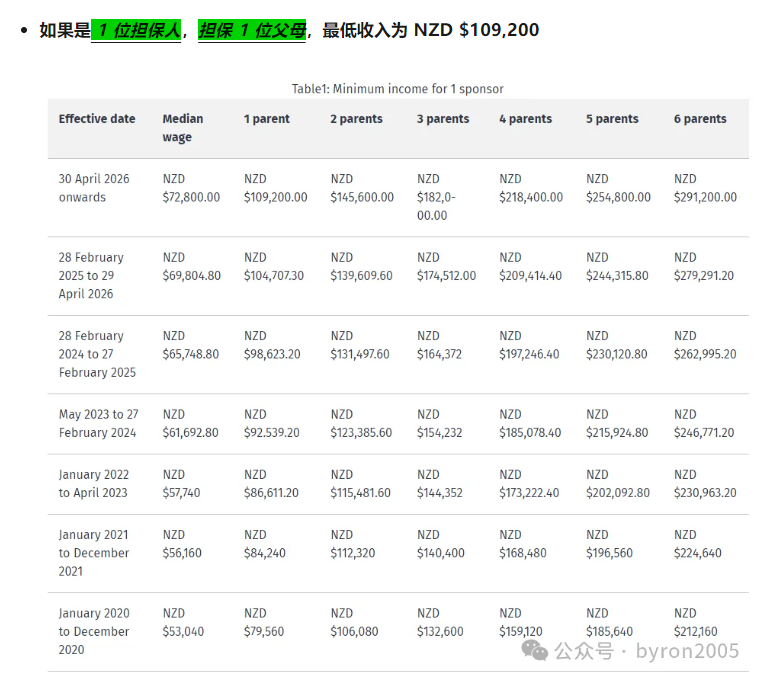Select the "January 2021 to December 2021" row label
The image size is (779, 694).
point(93,553)
